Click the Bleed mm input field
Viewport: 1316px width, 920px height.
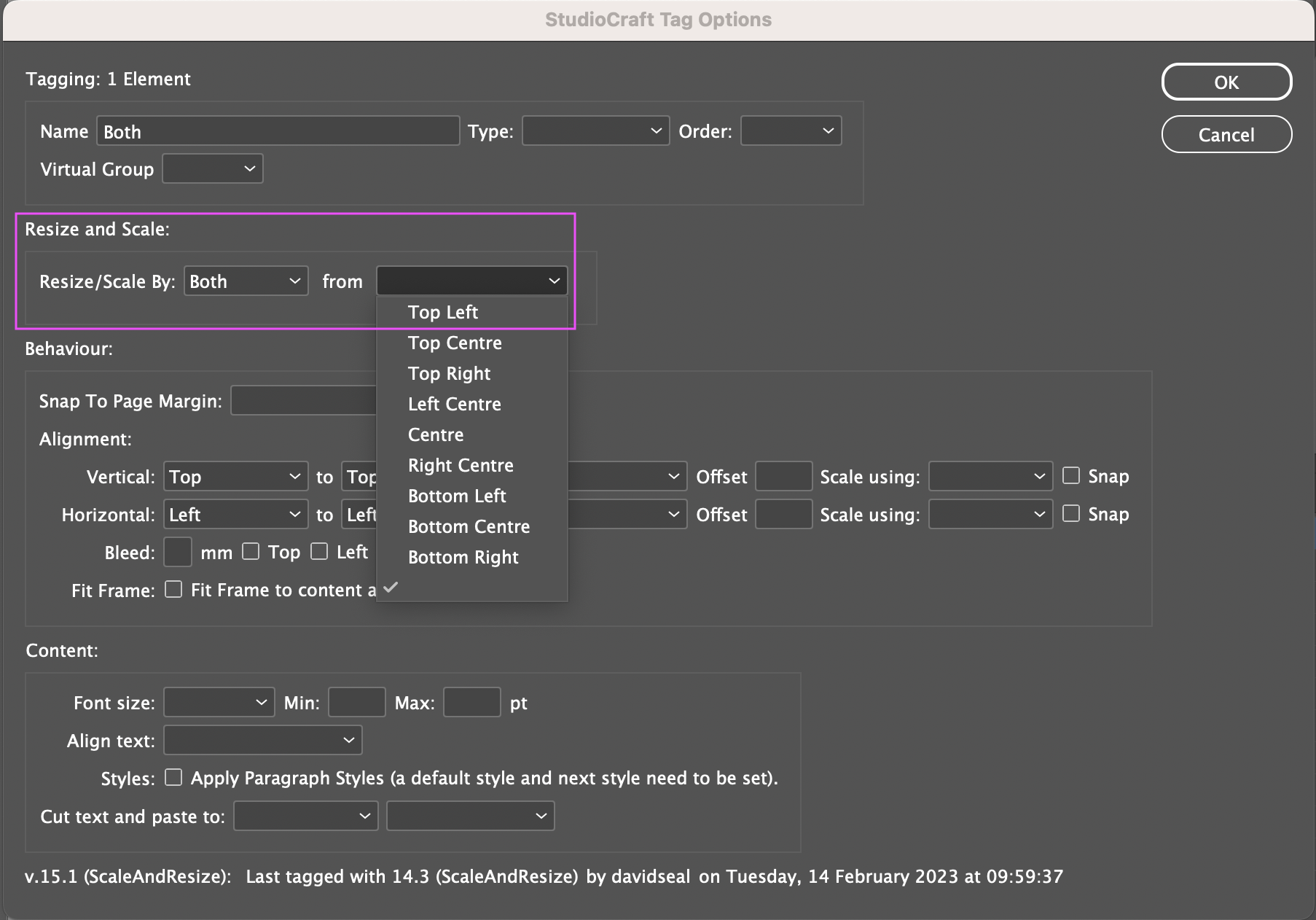[177, 553]
